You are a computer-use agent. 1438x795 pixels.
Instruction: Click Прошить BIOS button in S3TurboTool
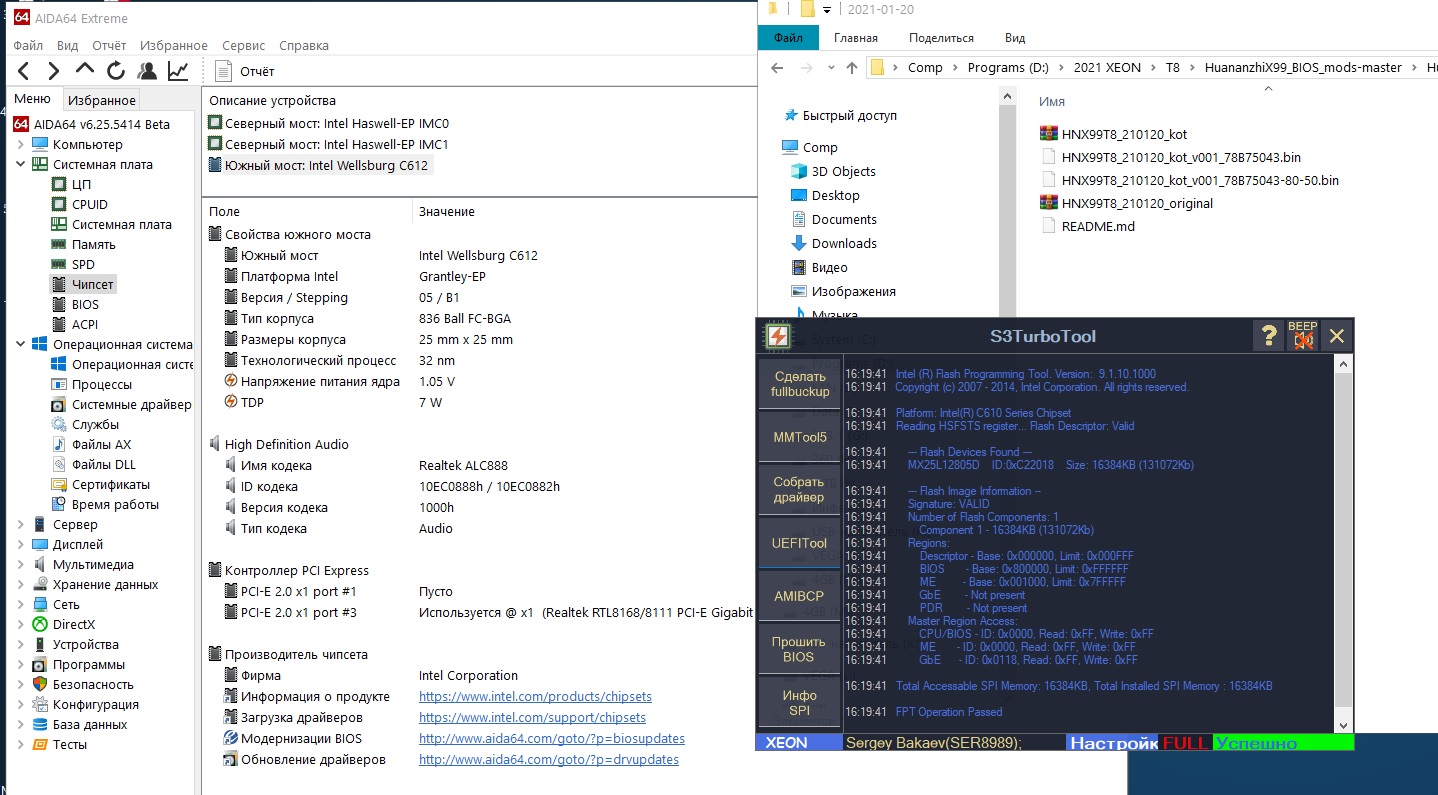tap(799, 649)
